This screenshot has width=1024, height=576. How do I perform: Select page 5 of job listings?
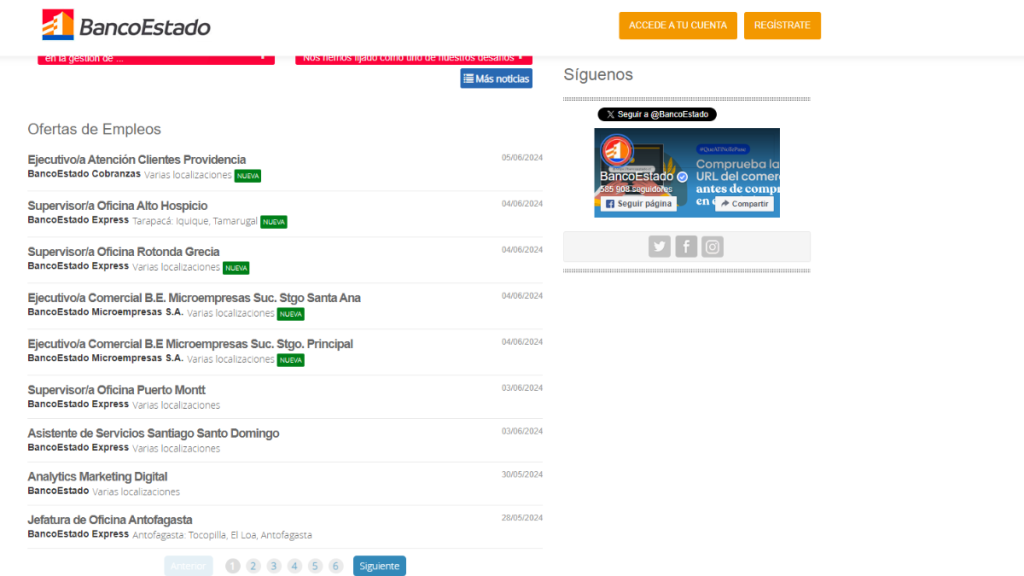tap(315, 566)
